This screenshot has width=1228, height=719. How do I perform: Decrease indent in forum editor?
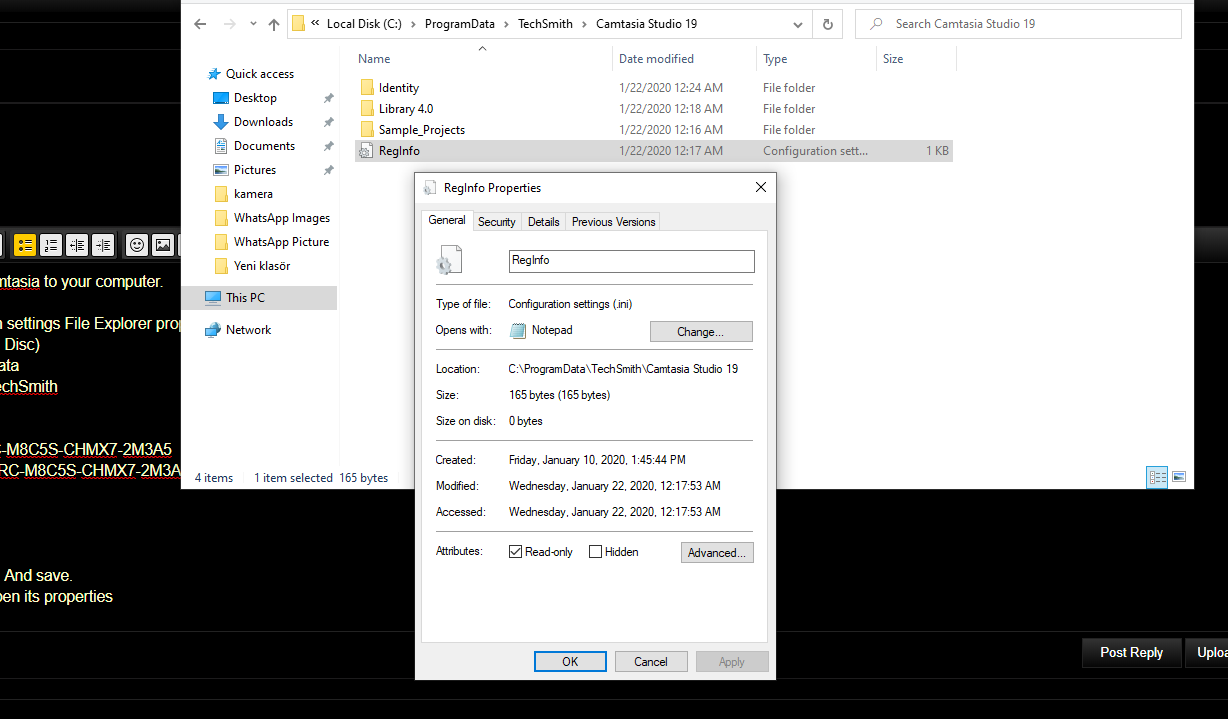77,245
